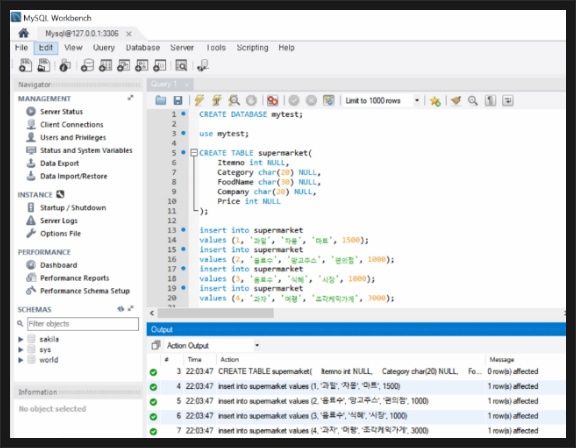The width and height of the screenshot is (576, 448).
Task: Save script floppy disk icon
Action: (178, 100)
